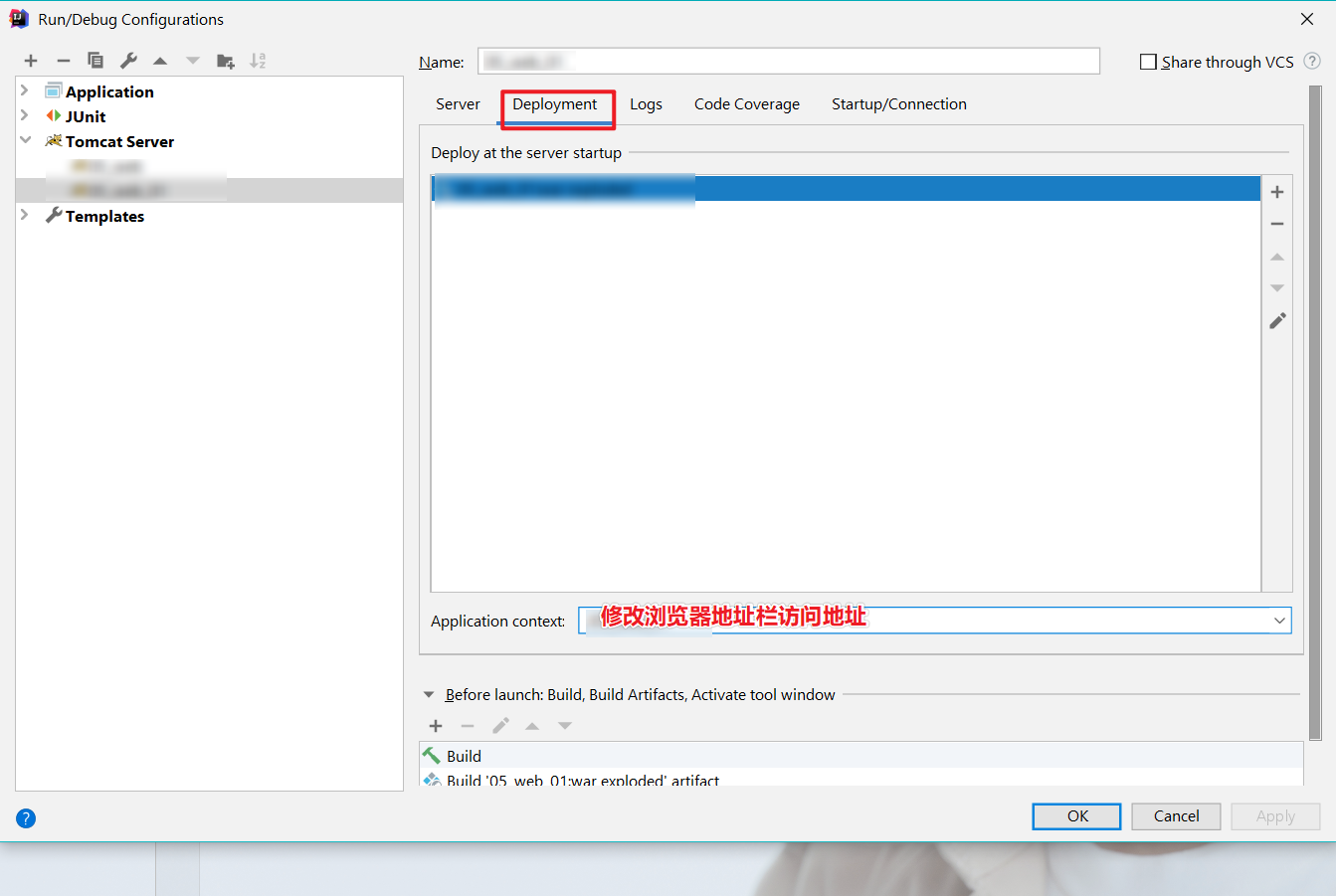
Task: Click the Cancel button
Action: pyautogui.click(x=1177, y=816)
